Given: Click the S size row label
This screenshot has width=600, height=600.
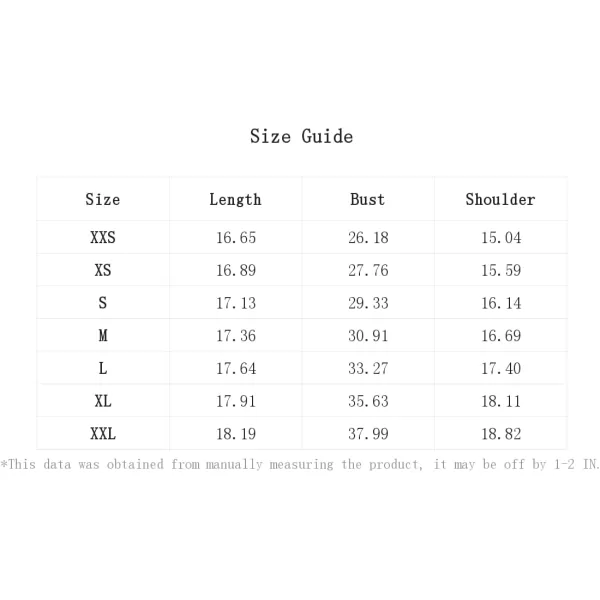Looking at the screenshot, I should pos(103,303).
